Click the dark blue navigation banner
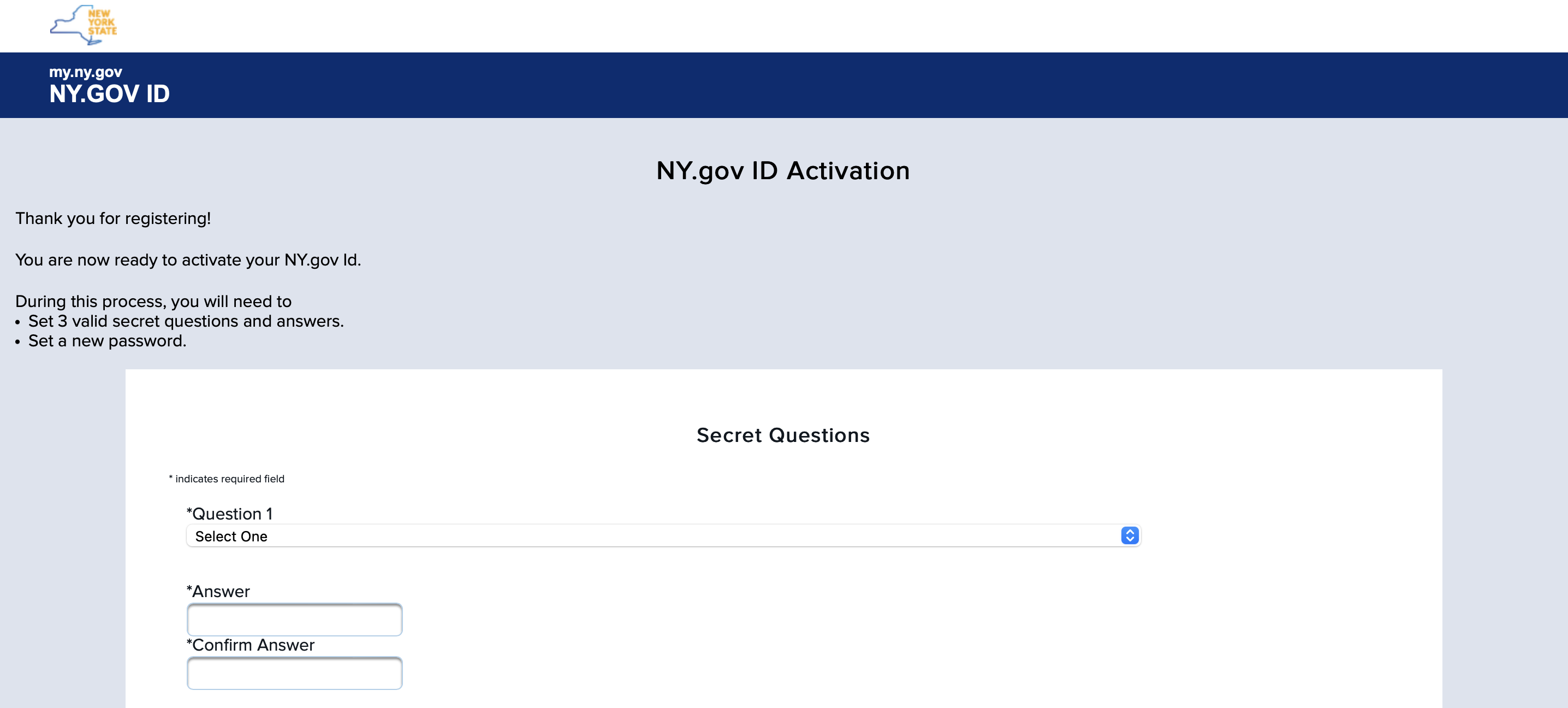 (784, 85)
